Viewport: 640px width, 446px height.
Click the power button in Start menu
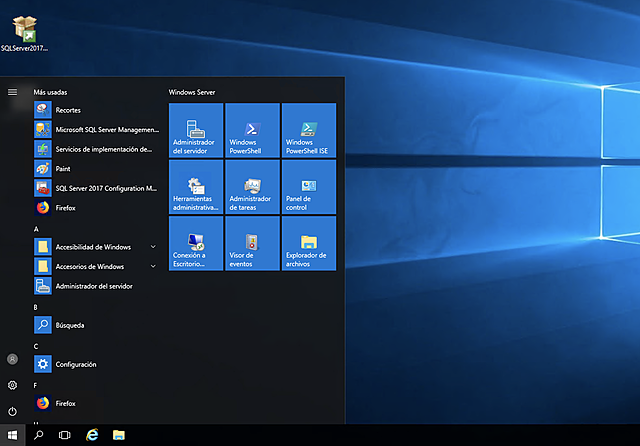(13, 411)
